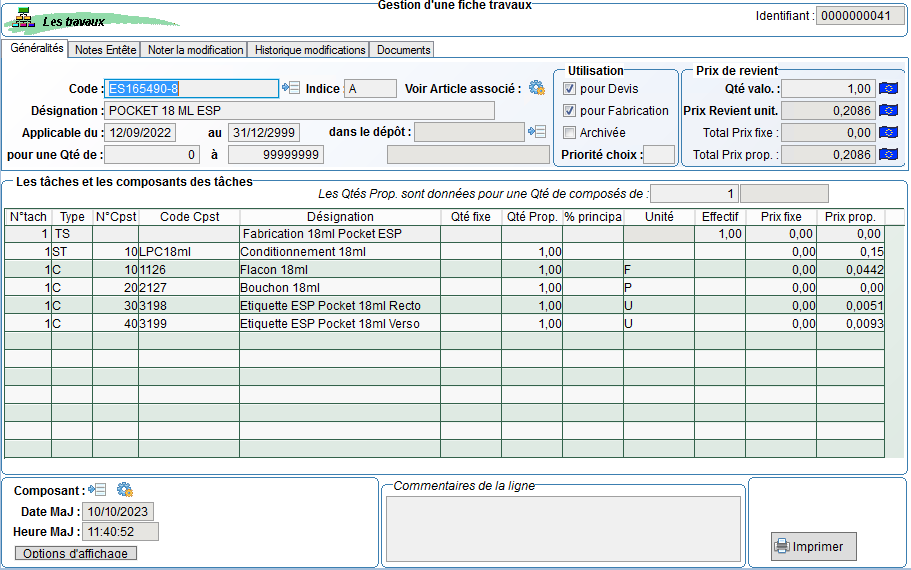This screenshot has height=570, width=911.
Task: Click the Désignation input field
Action: (299, 110)
